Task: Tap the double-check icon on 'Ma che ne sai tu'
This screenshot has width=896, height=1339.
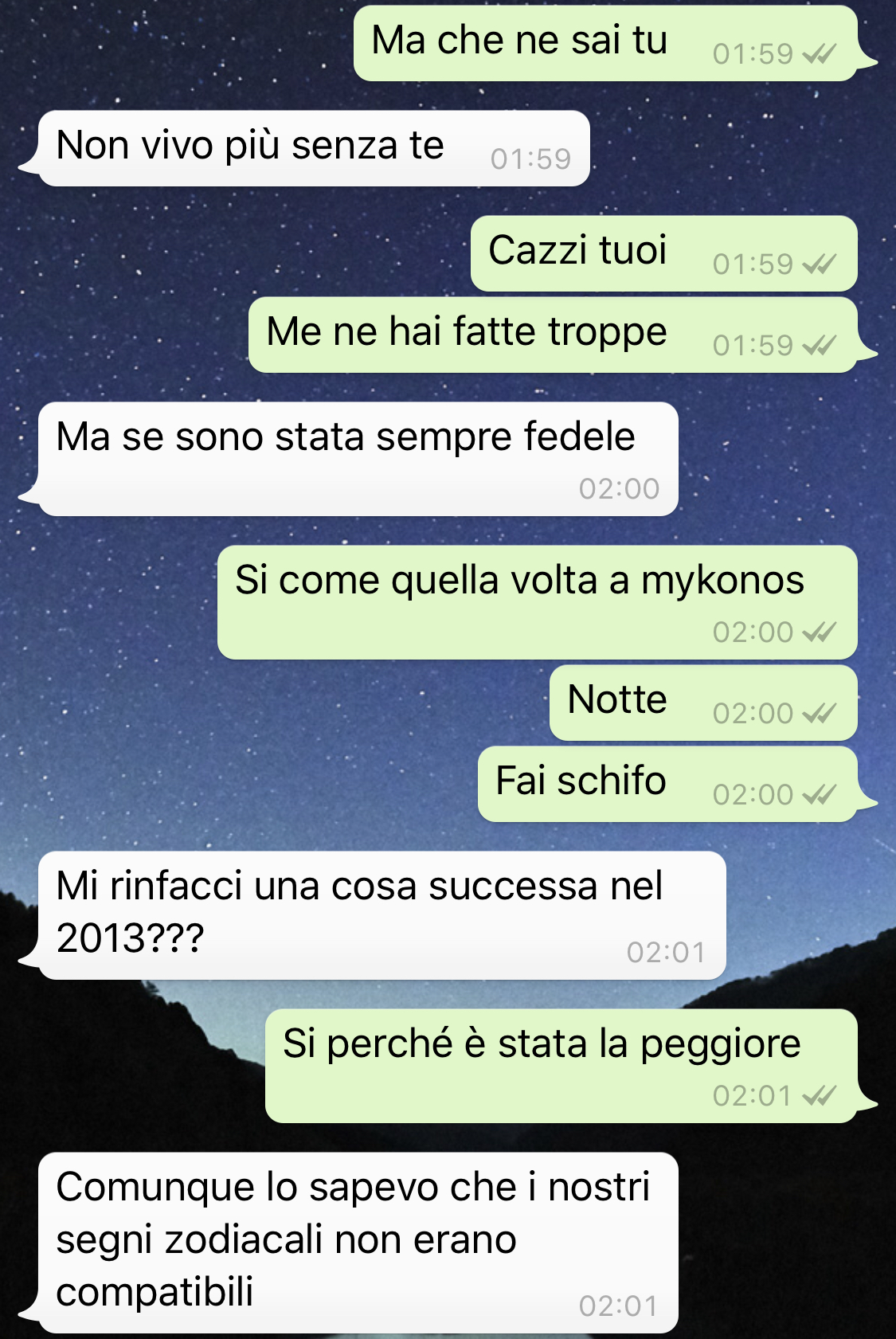Action: pyautogui.click(x=820, y=54)
